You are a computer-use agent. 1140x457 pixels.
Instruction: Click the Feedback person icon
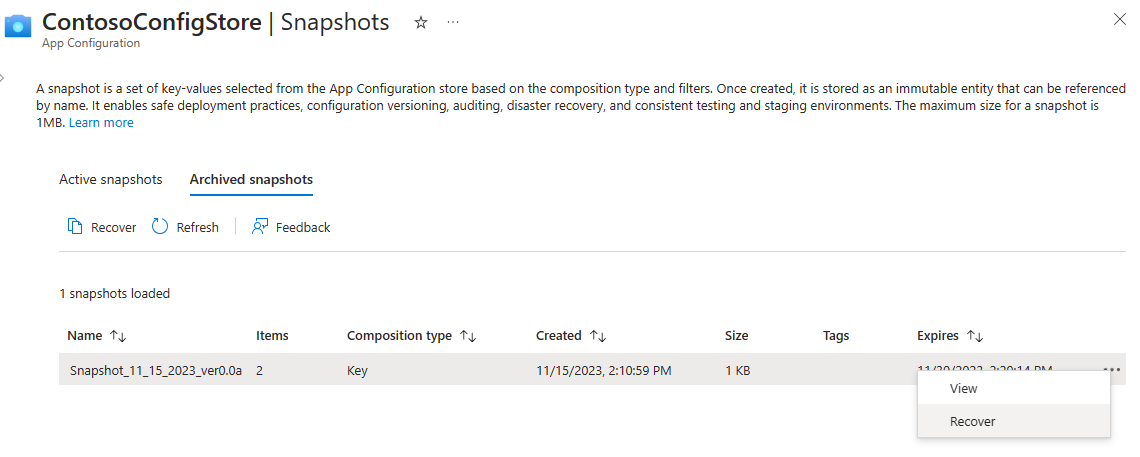[260, 227]
